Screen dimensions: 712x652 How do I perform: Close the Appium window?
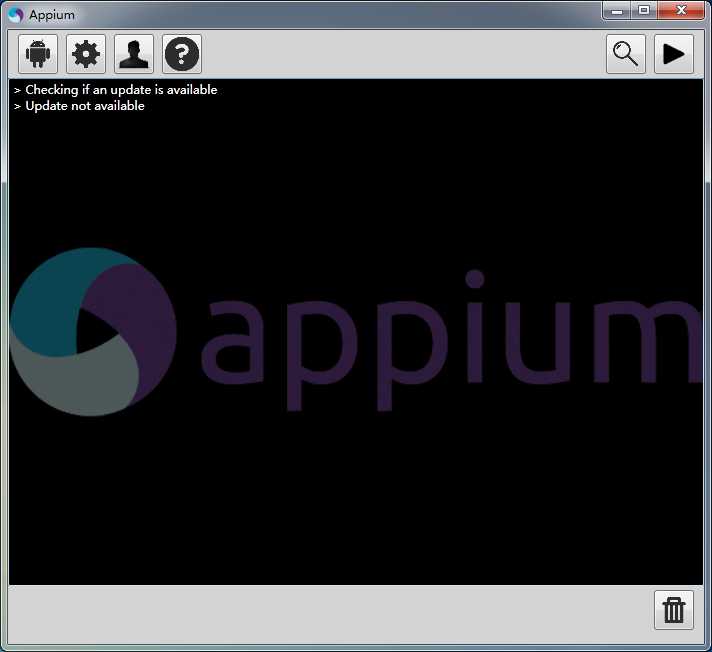point(681,10)
